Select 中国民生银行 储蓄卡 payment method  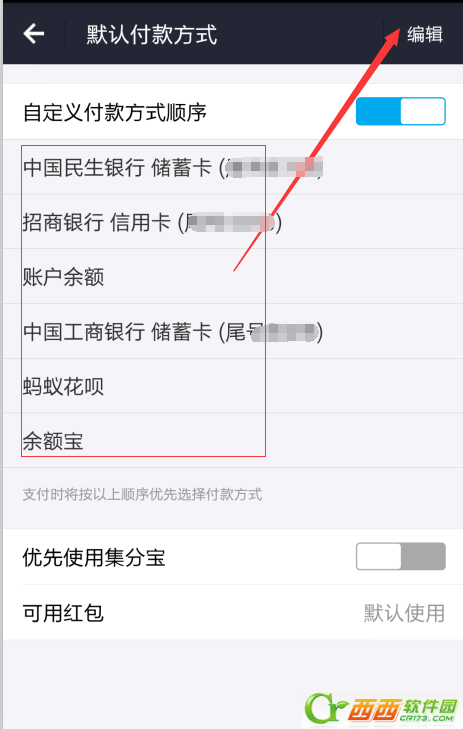(x=233, y=167)
